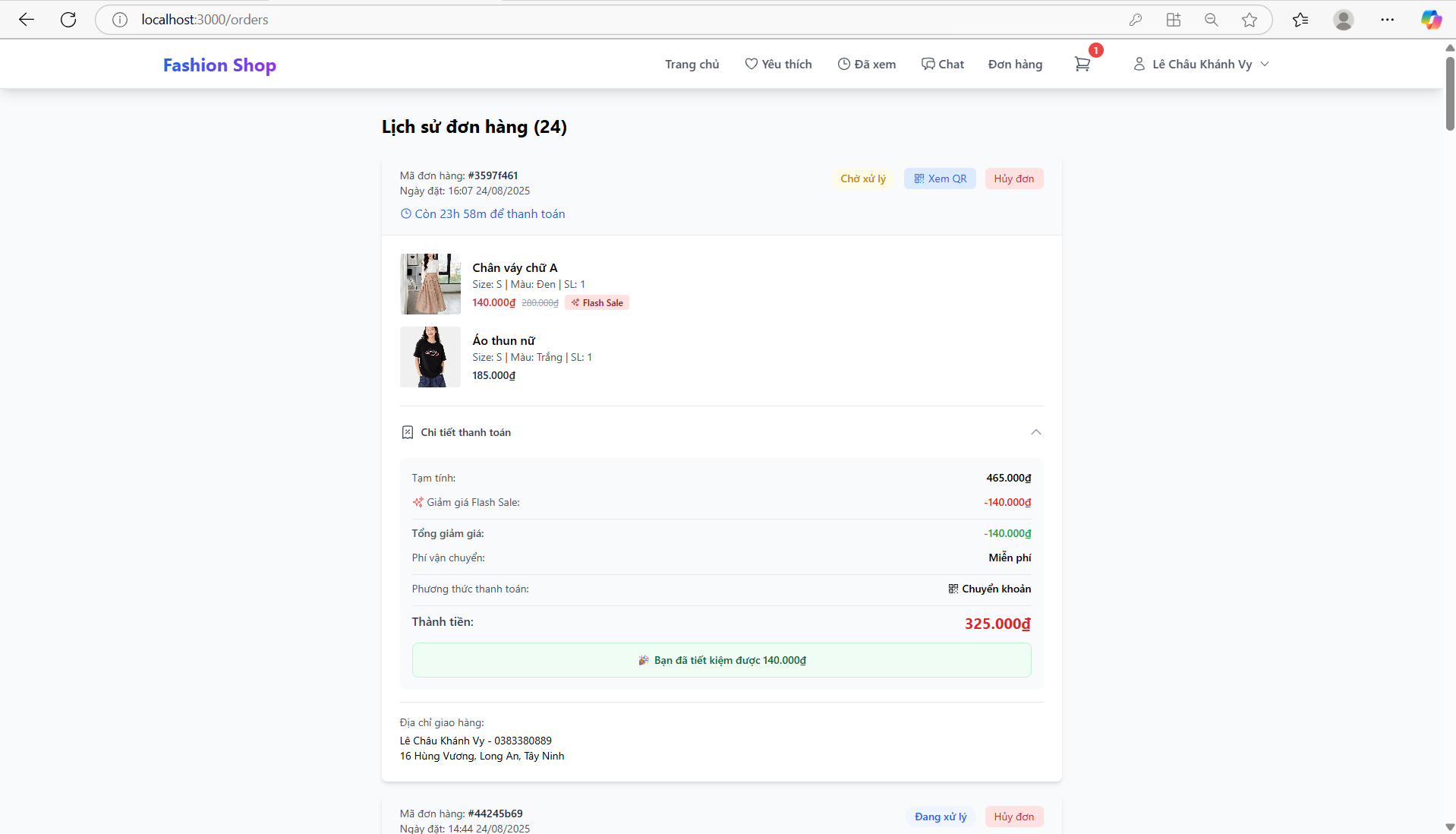Click the speech bubble icon of Chat
This screenshot has width=1456, height=834.
click(928, 64)
